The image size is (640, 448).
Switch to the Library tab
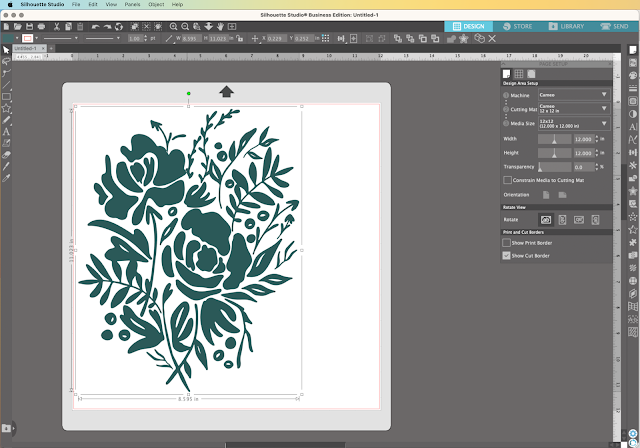[x=566, y=24]
